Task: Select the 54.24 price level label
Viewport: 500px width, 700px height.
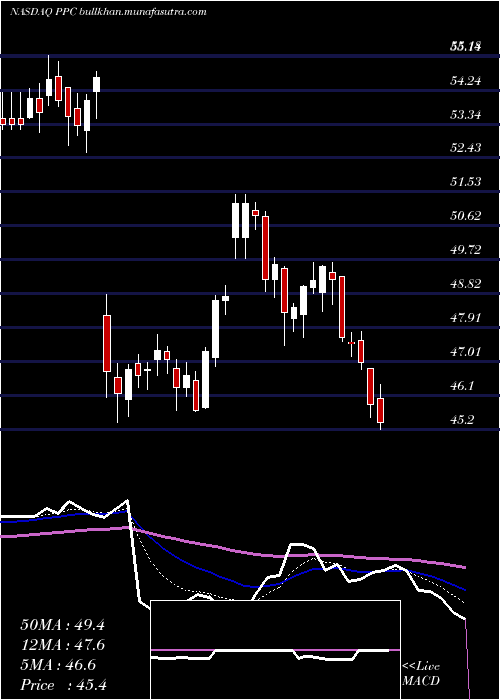Action: (465, 81)
